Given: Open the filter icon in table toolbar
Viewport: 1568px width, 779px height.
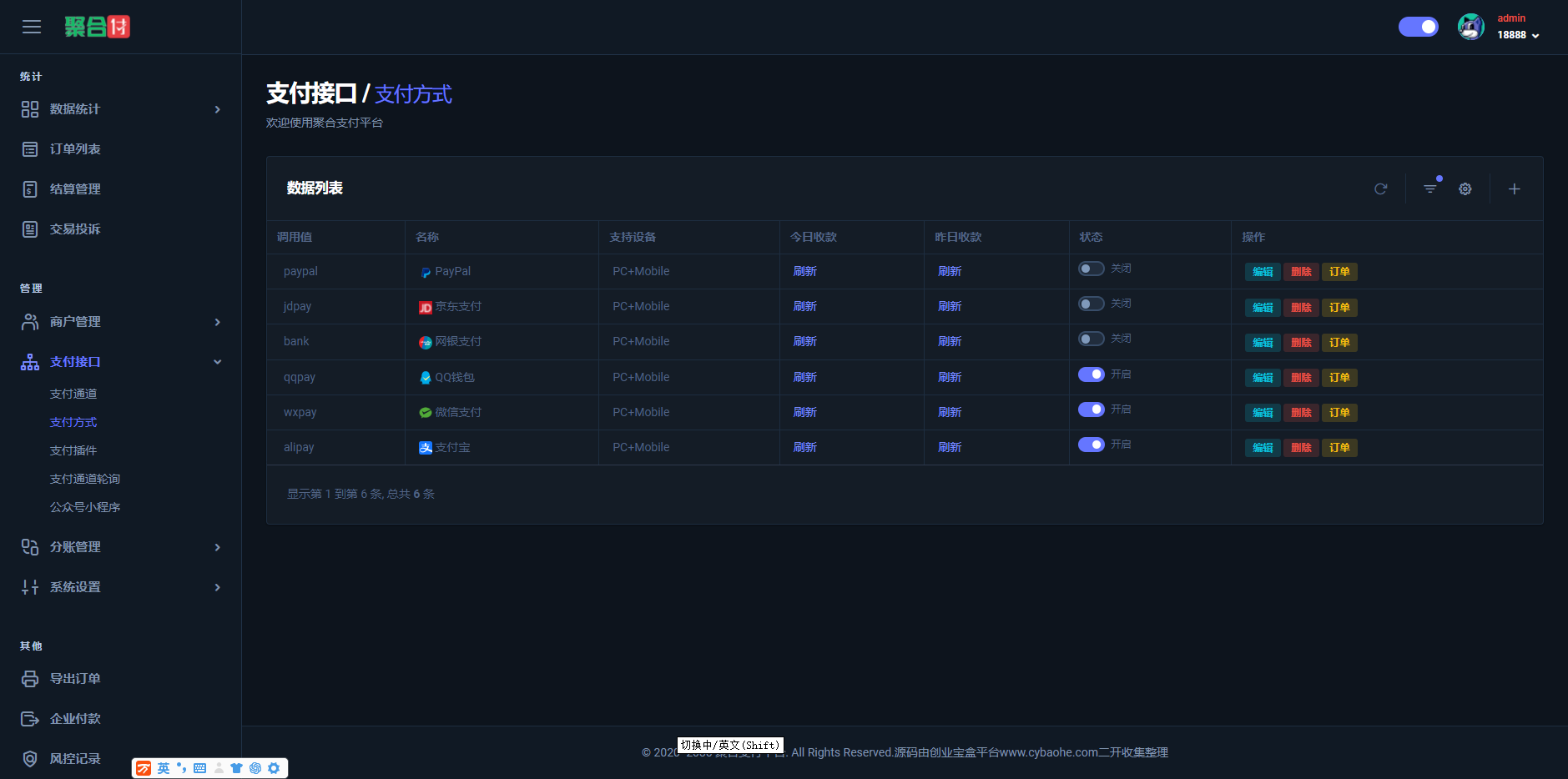Looking at the screenshot, I should pyautogui.click(x=1429, y=189).
